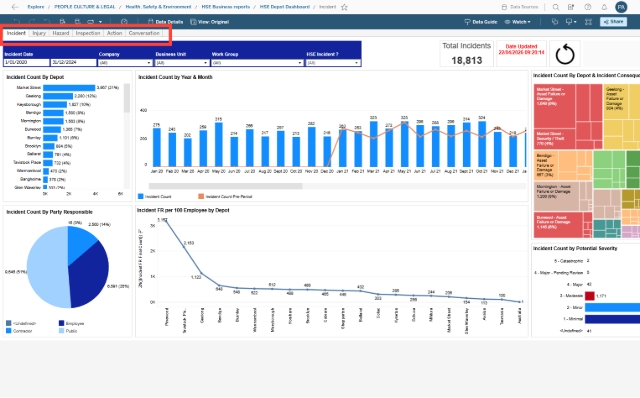640x398 pixels.
Task: Click the year-month chart horizontal scrollbar
Action: coord(225,186)
